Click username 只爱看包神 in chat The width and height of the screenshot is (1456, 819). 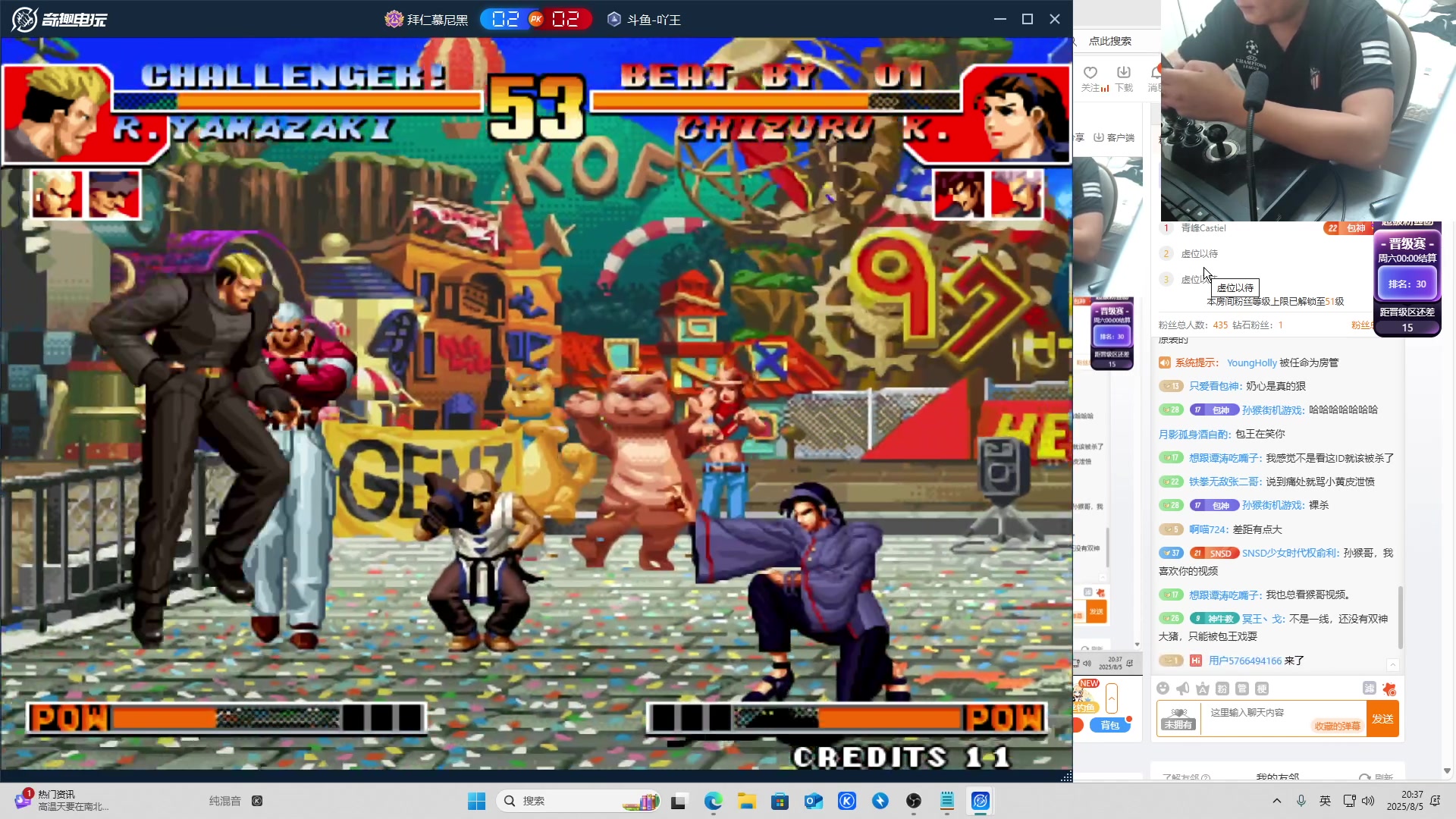point(1215,386)
